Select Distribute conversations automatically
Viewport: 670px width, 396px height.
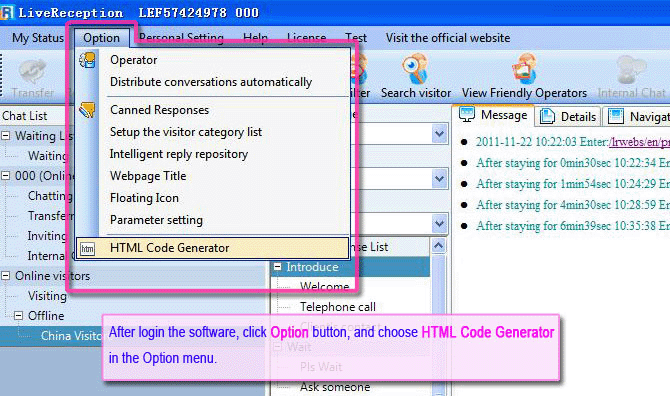[211, 82]
